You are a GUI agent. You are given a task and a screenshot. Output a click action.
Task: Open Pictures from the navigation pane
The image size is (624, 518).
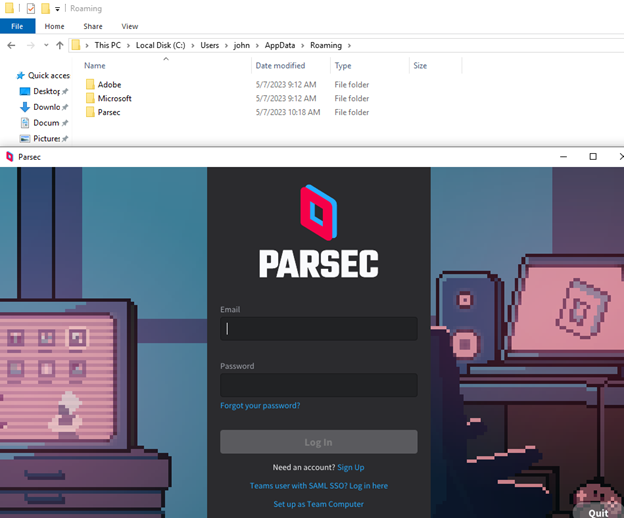point(46,139)
